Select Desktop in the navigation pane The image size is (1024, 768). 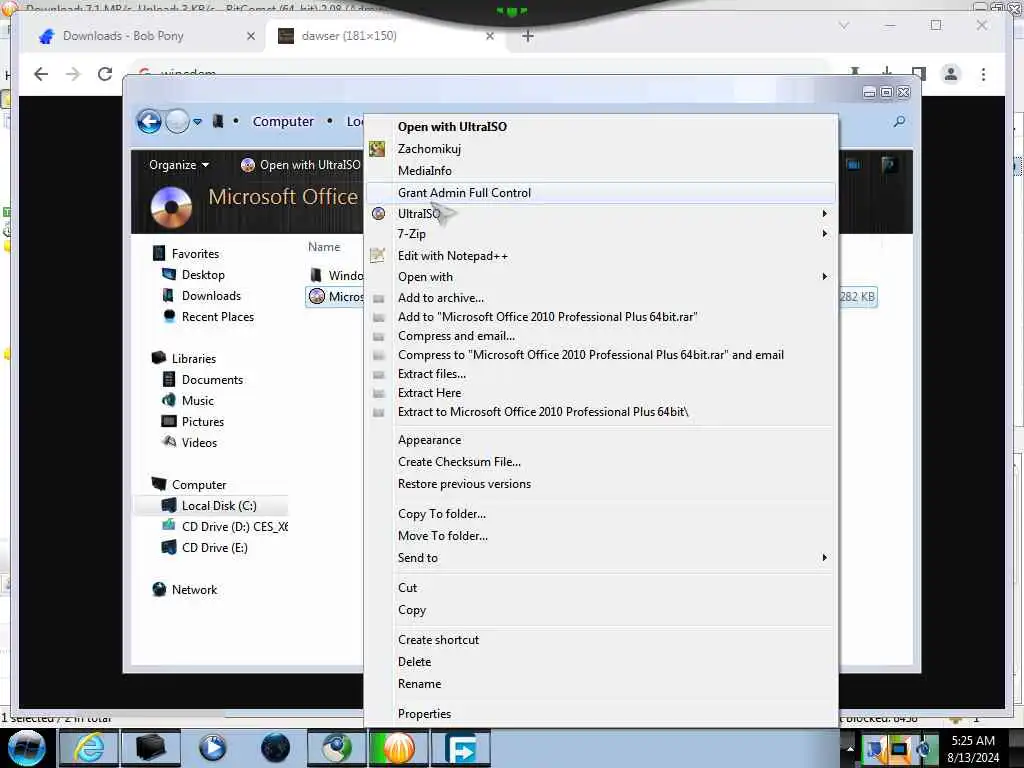click(x=203, y=275)
